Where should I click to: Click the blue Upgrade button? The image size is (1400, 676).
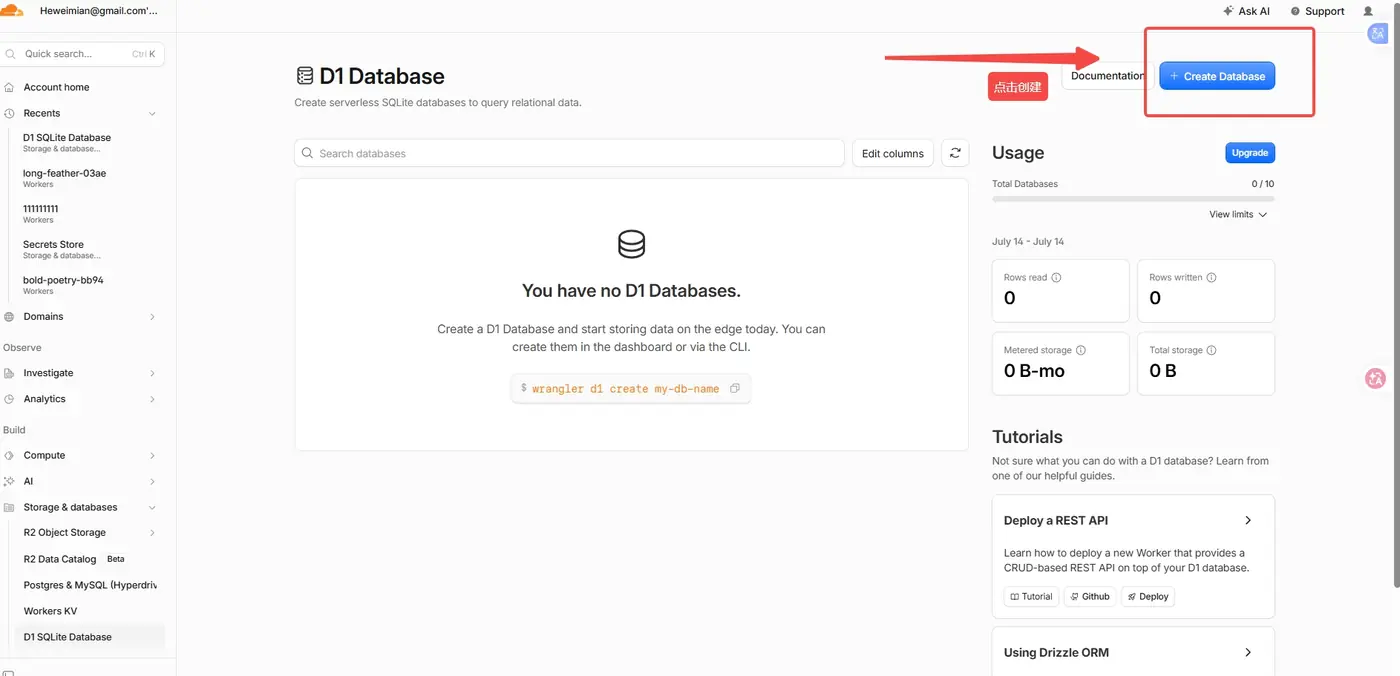[1250, 153]
